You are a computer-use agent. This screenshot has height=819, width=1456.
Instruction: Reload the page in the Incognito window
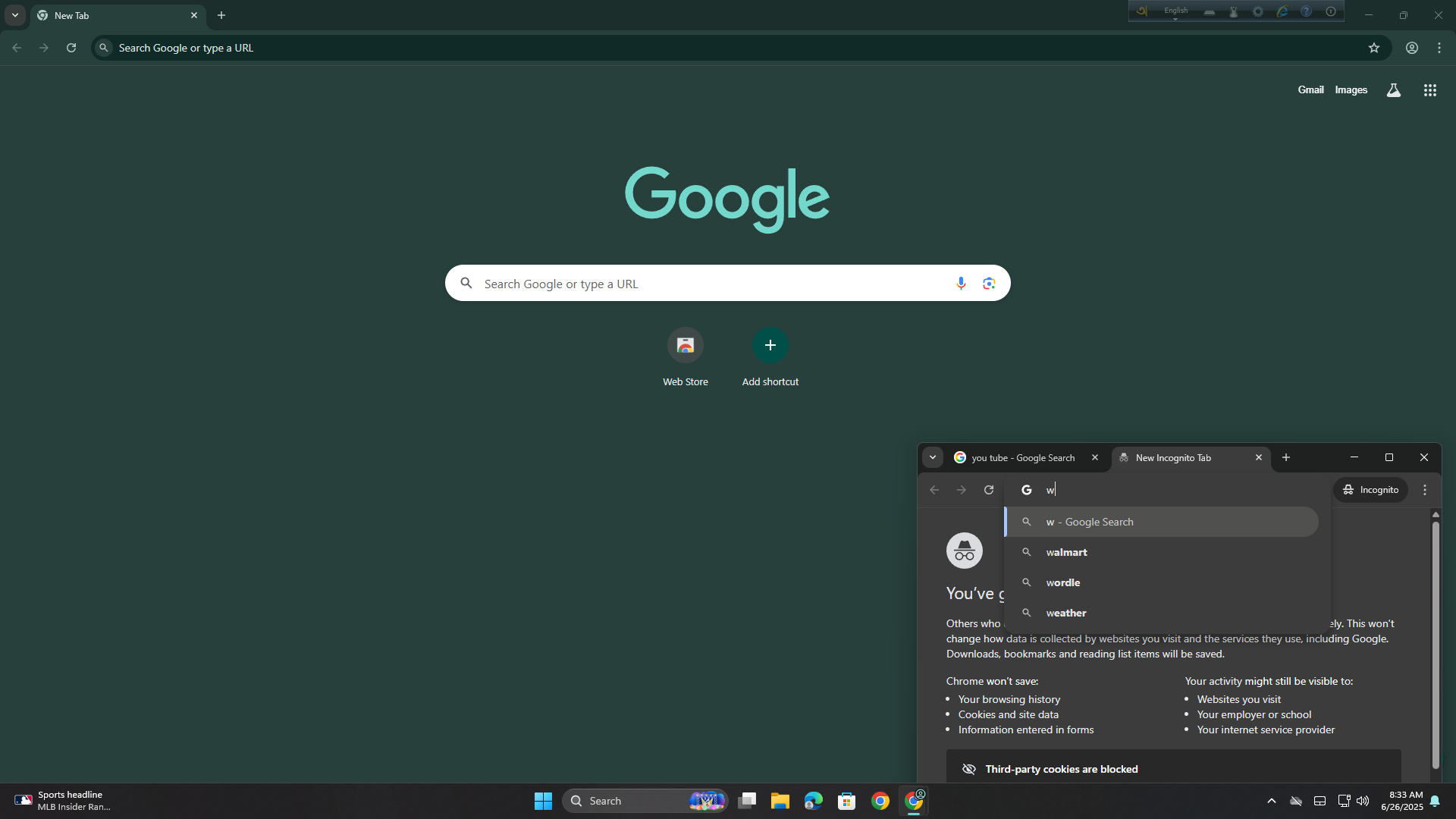click(x=989, y=490)
